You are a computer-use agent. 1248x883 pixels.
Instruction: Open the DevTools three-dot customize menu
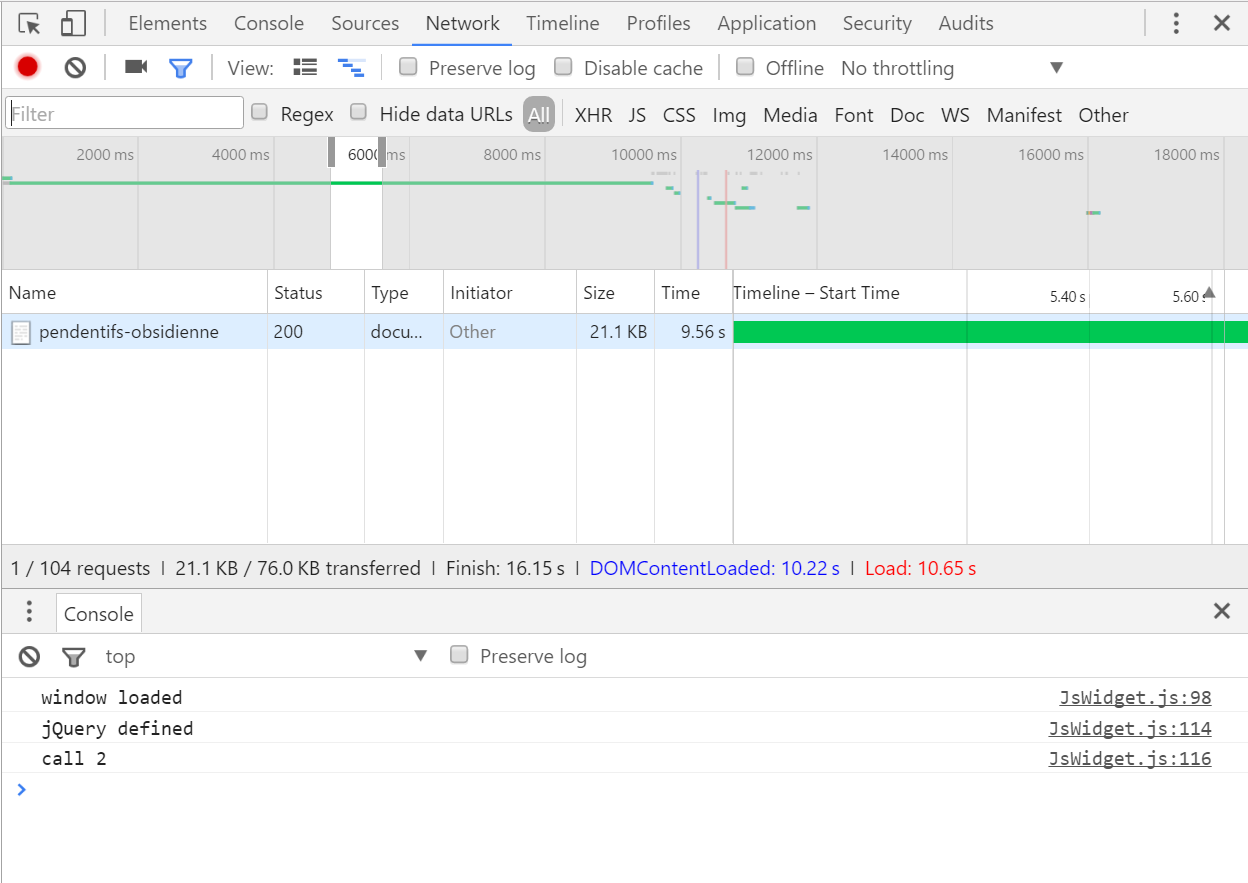coord(1176,23)
